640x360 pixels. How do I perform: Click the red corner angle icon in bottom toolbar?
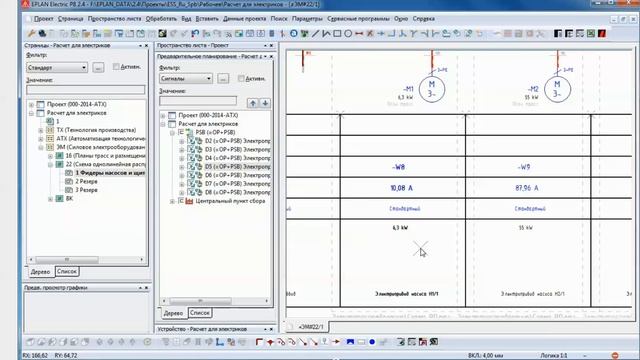[259, 342]
